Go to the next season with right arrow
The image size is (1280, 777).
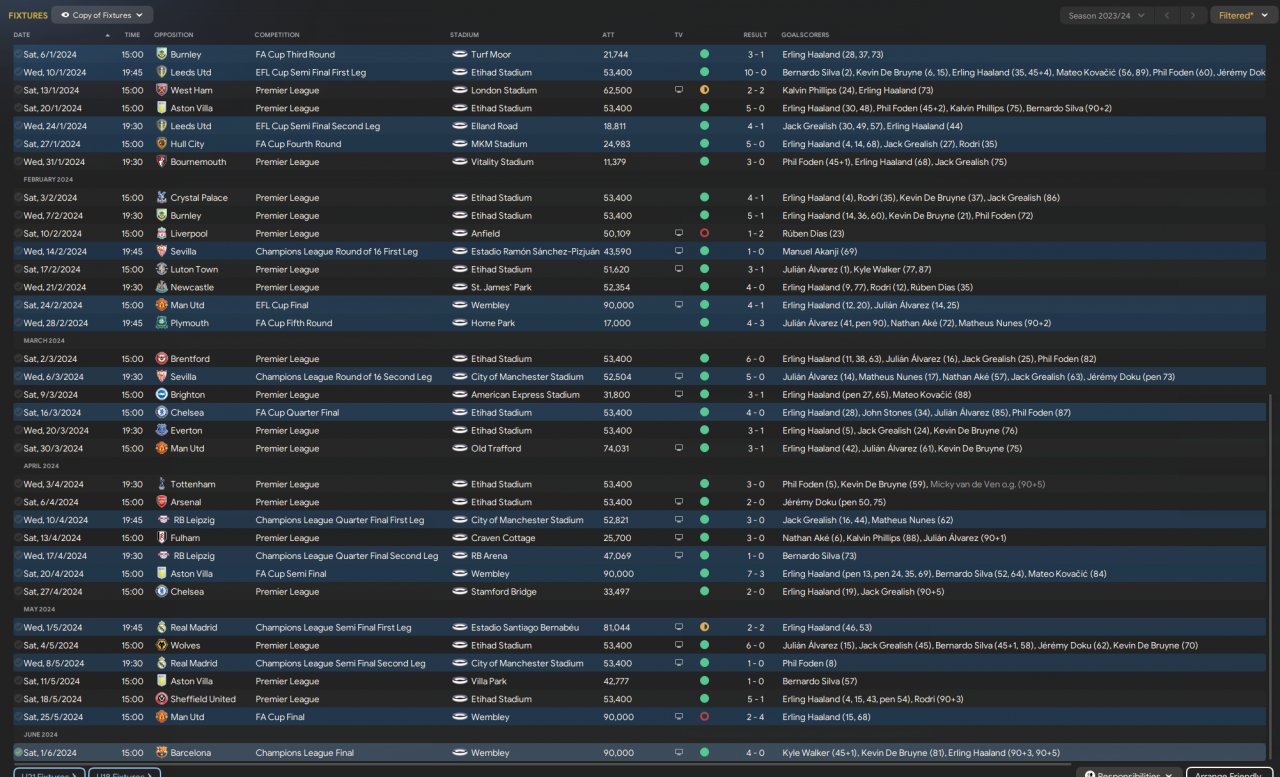[x=1193, y=15]
